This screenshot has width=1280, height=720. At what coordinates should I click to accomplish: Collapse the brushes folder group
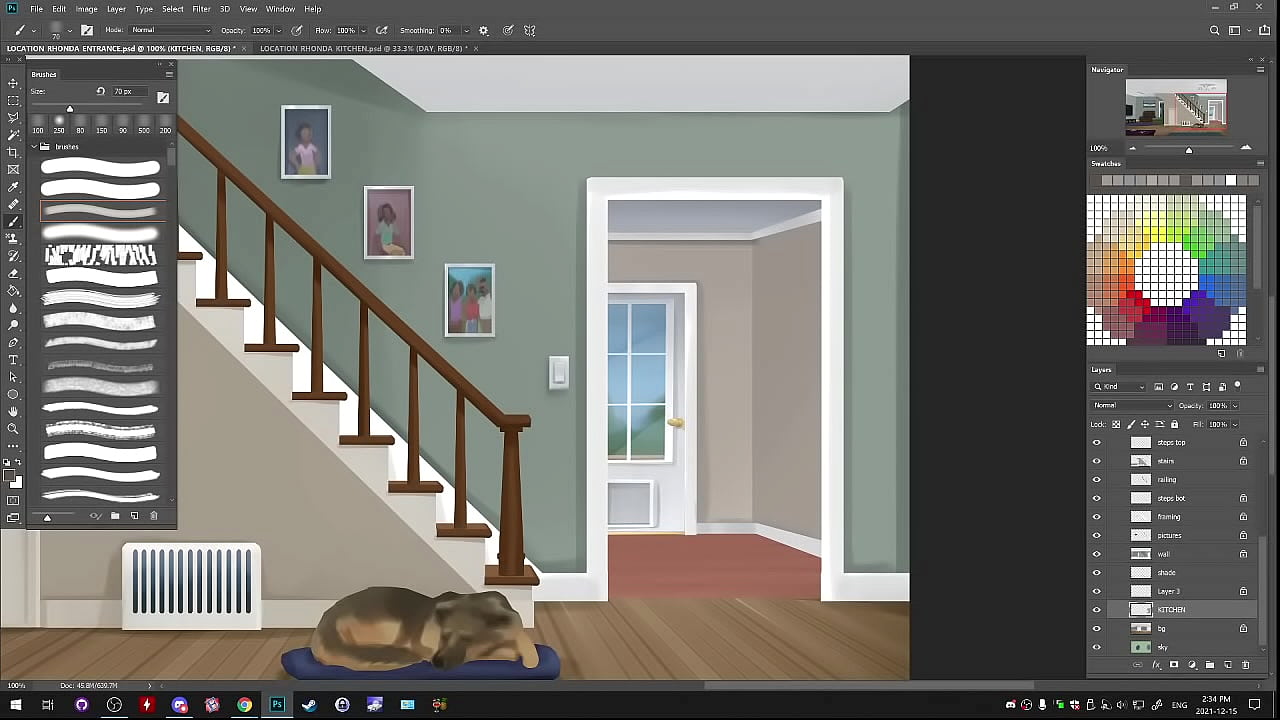34,147
